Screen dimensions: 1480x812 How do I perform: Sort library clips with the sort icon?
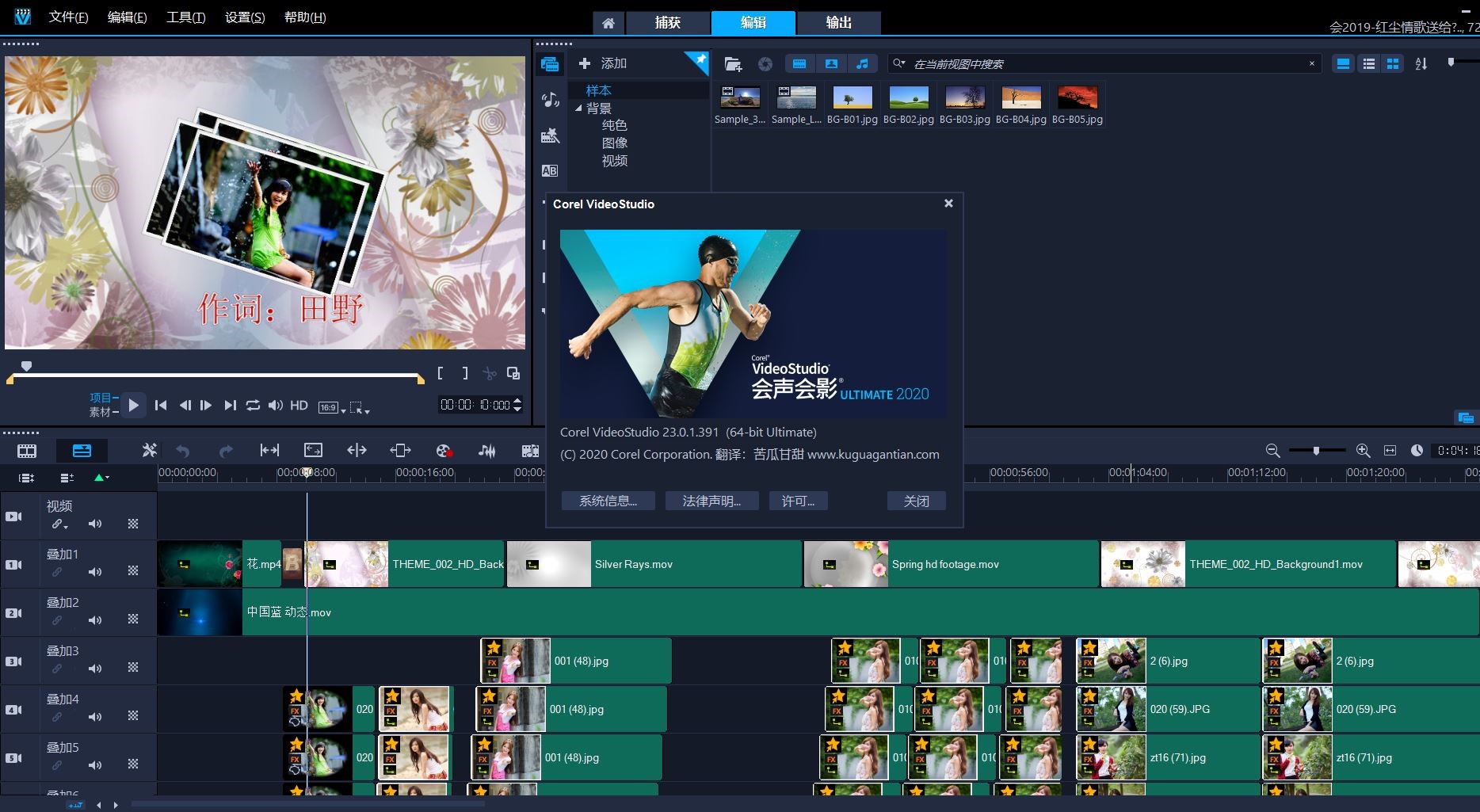click(x=1421, y=64)
